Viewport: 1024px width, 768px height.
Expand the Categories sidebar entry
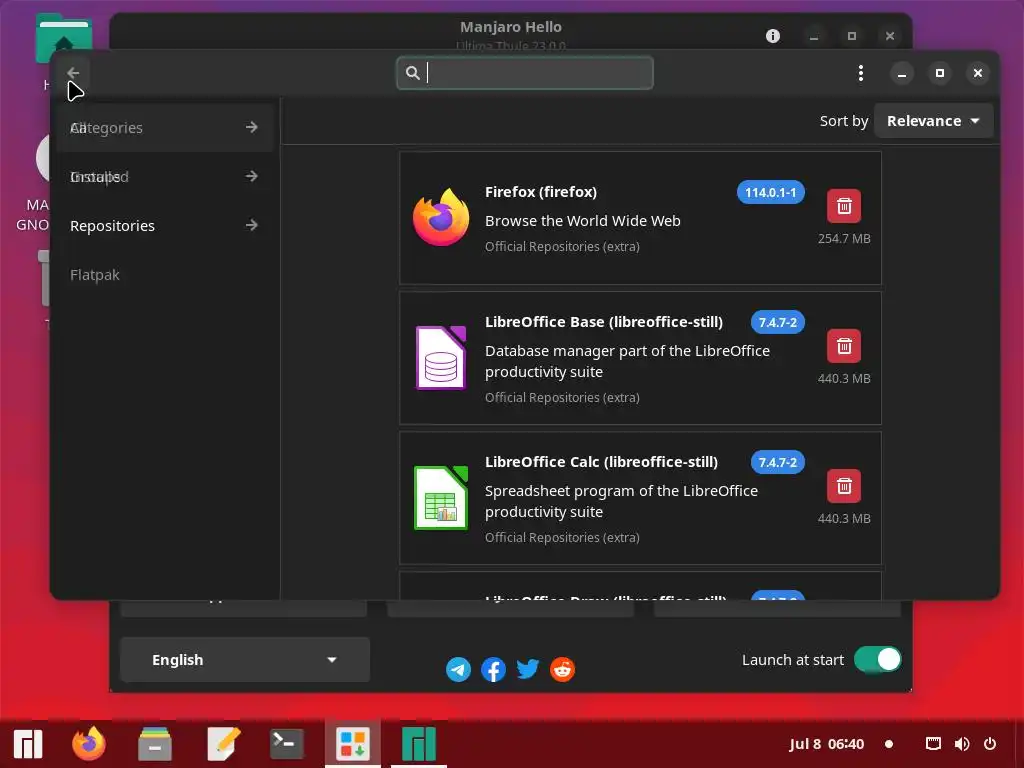pyautogui.click(x=165, y=127)
